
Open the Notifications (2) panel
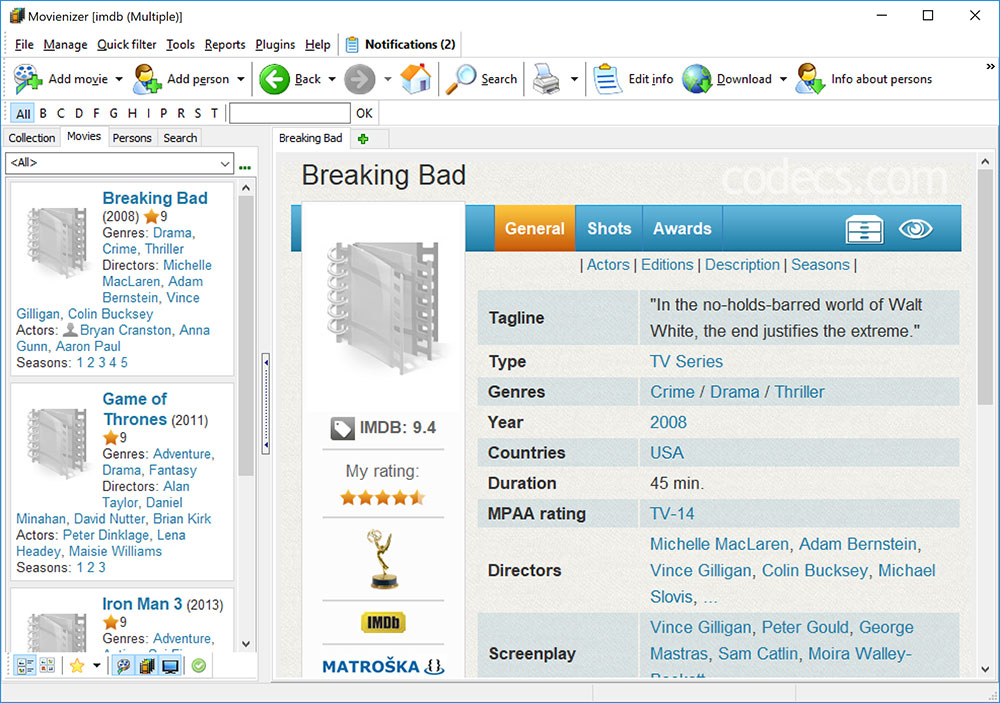(x=401, y=45)
